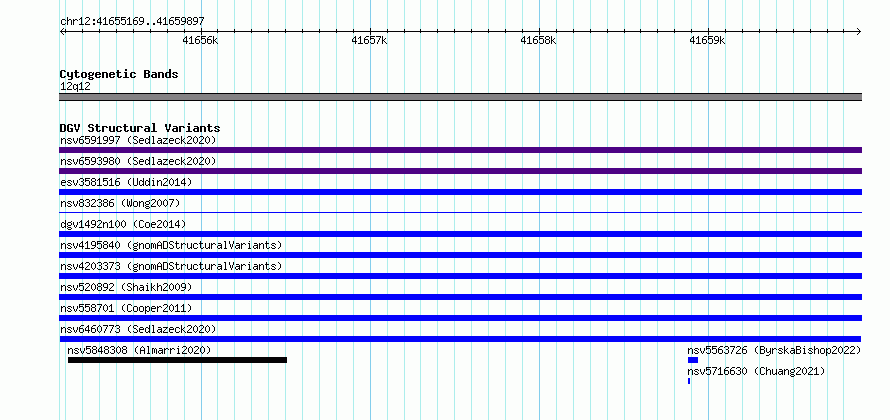Click the small blue bar under nsv5563726
890x420 pixels.
tap(693, 360)
